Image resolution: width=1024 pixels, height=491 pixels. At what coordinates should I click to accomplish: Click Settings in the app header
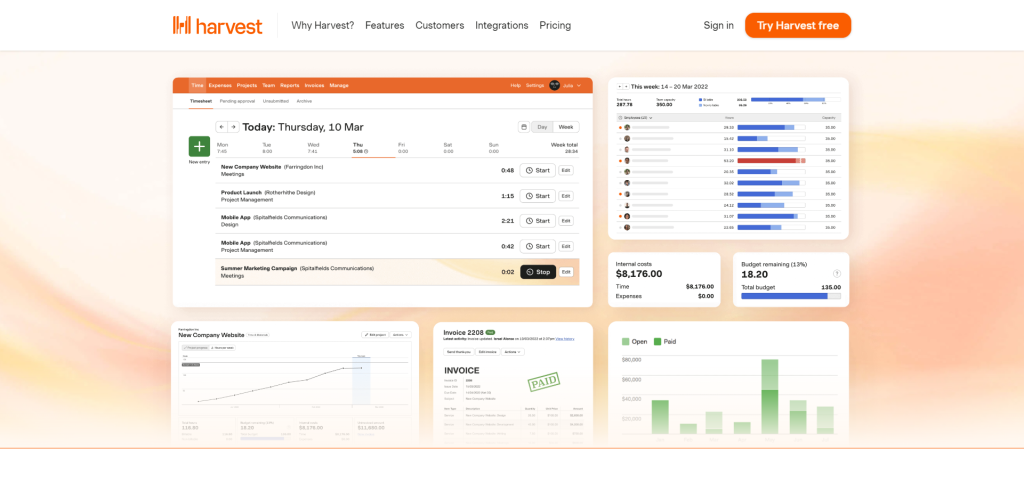pyautogui.click(x=535, y=86)
